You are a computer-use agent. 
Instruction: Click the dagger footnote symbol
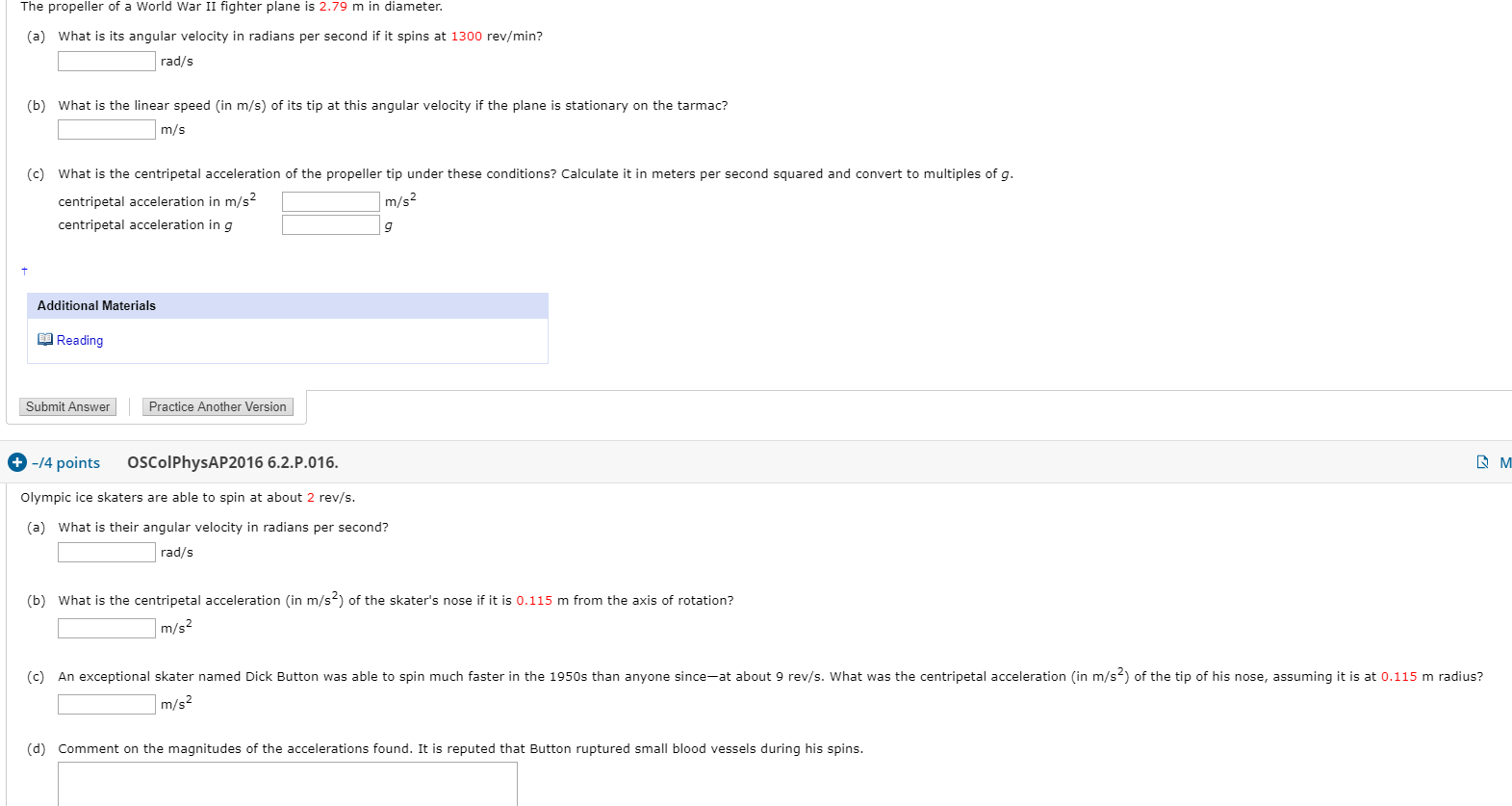[25, 271]
